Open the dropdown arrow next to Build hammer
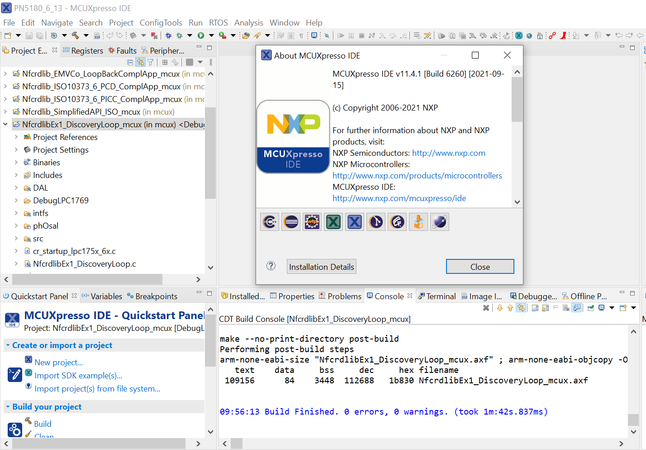646x450 pixels. point(86,35)
